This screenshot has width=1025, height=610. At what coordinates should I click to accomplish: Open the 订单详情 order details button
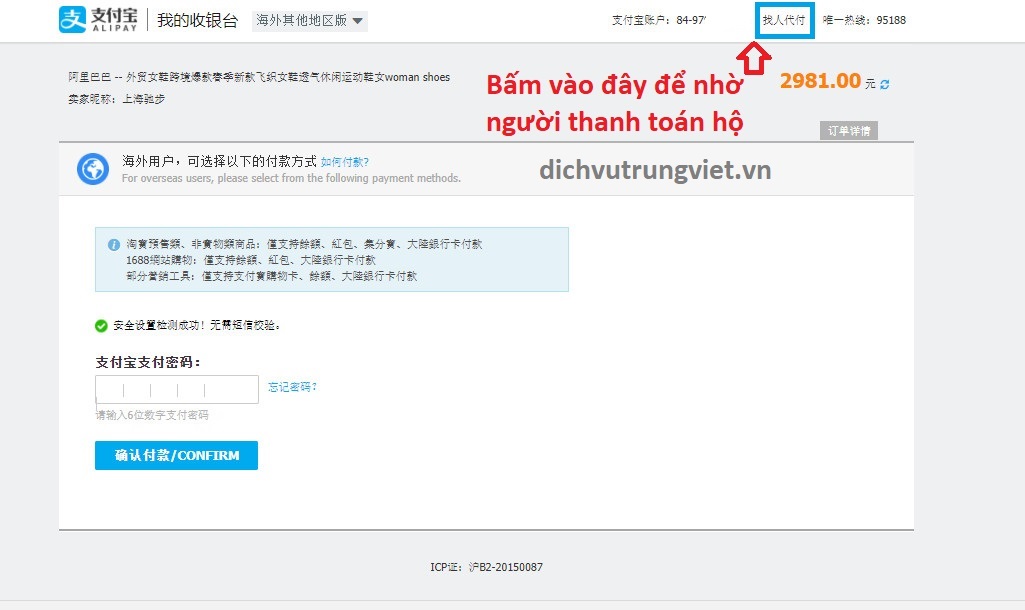pos(848,131)
